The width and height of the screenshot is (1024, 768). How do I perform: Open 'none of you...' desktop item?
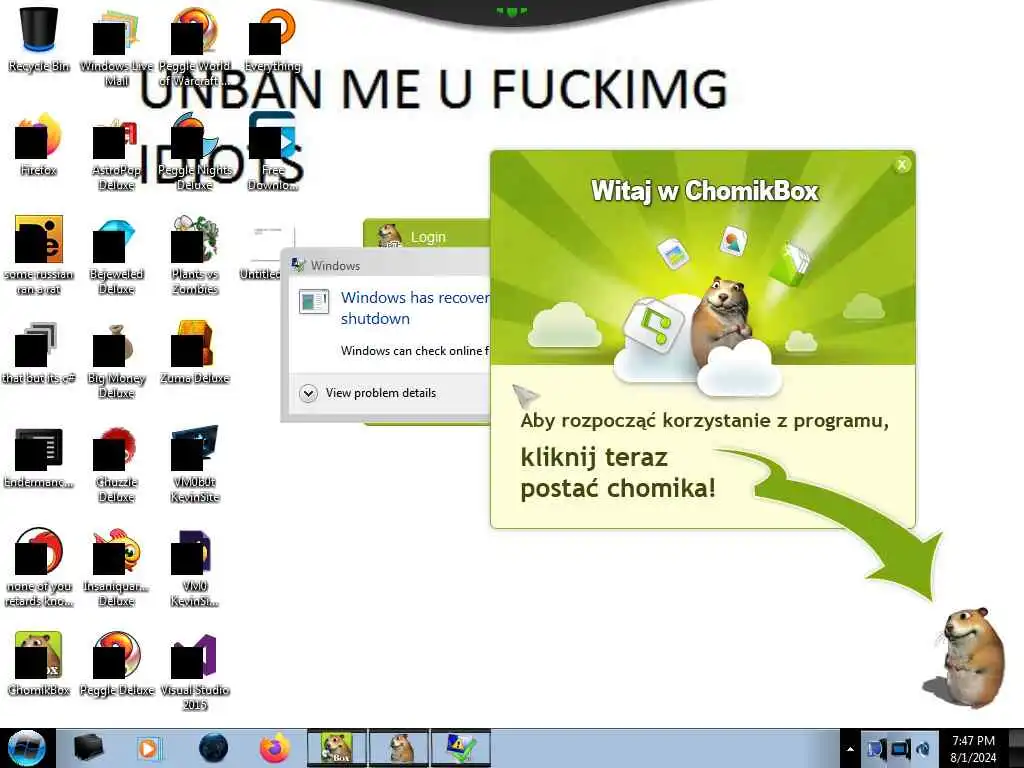[x=39, y=567]
